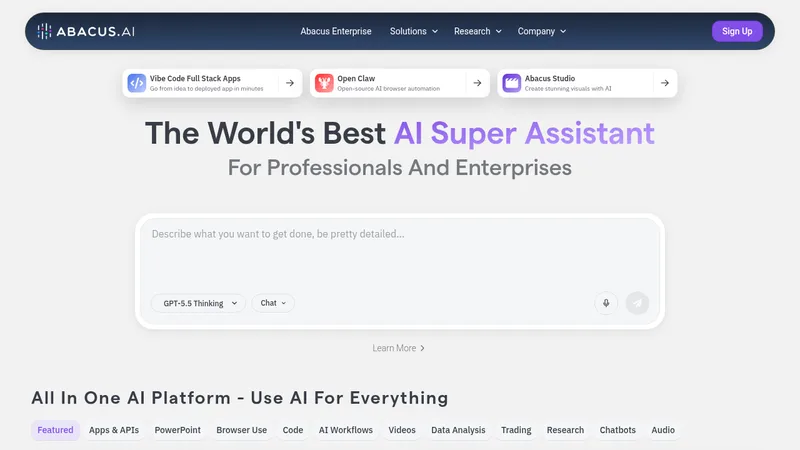This screenshot has width=800, height=450.
Task: Click the Sign Up button
Action: pyautogui.click(x=737, y=31)
